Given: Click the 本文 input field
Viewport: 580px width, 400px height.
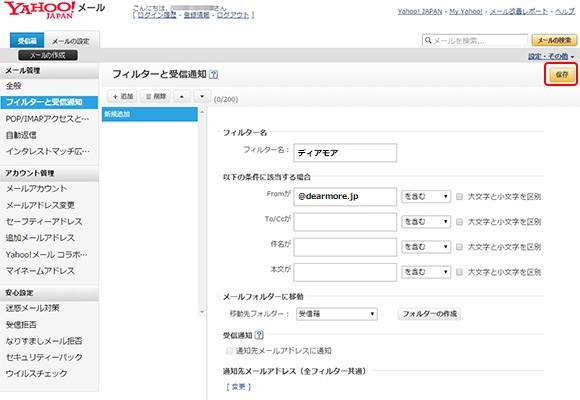Looking at the screenshot, I should 345,272.
